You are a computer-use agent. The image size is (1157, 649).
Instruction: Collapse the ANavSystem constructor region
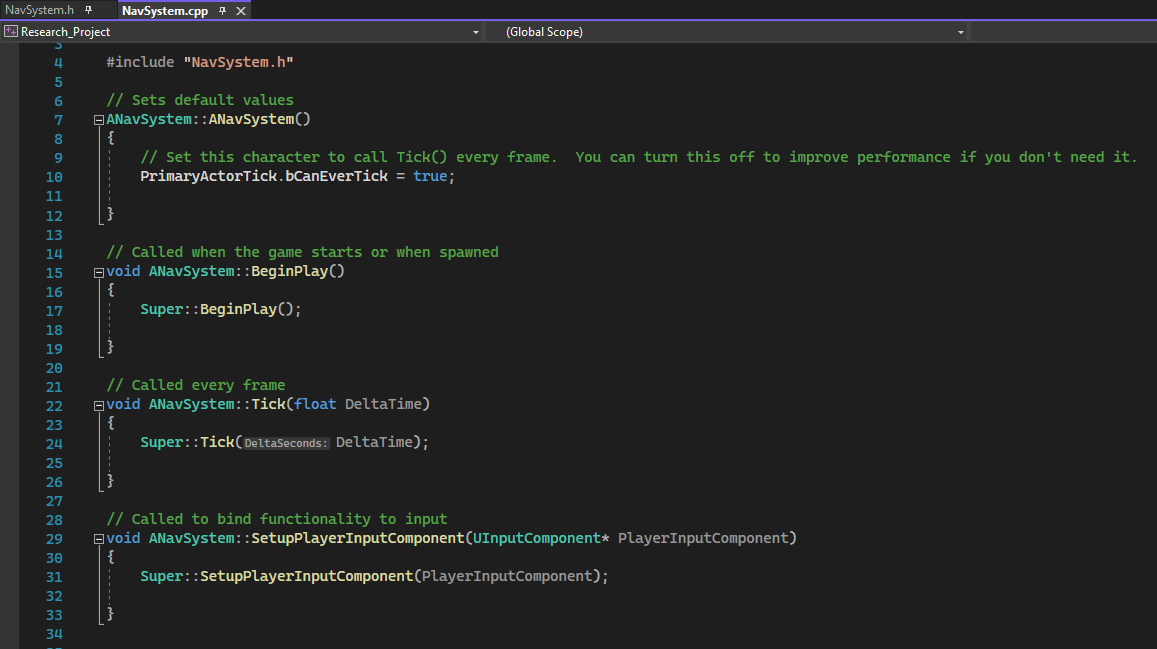coord(97,119)
